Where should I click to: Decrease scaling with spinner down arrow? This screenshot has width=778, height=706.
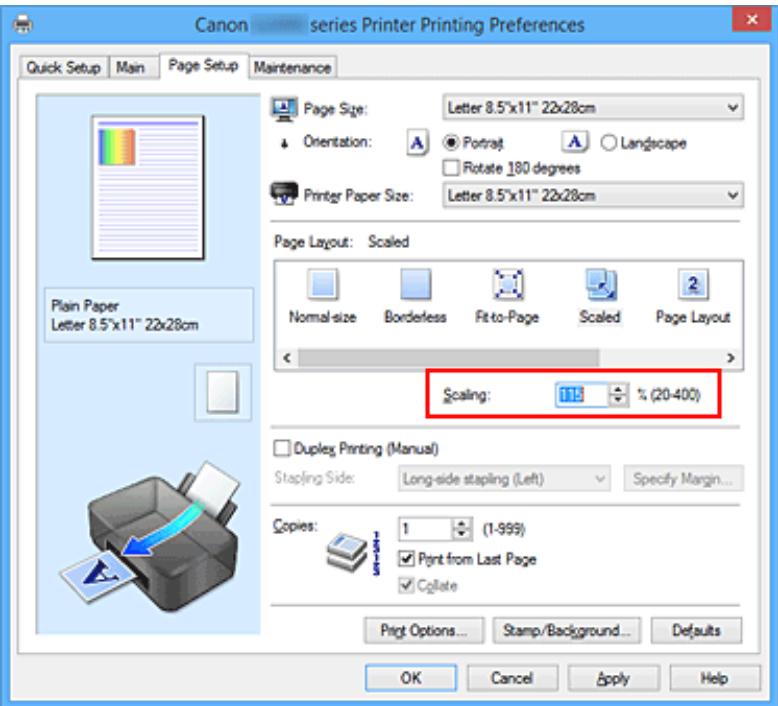click(618, 400)
